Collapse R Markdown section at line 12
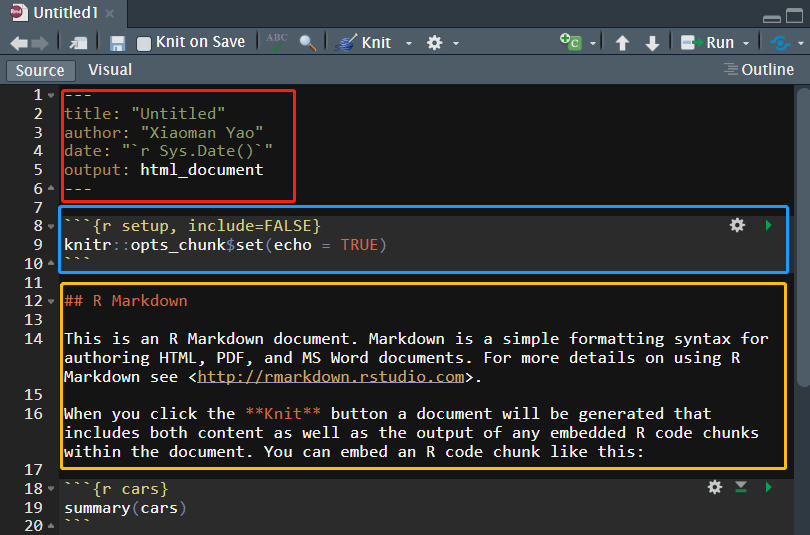Screen dimensions: 810x535 tap(51, 301)
